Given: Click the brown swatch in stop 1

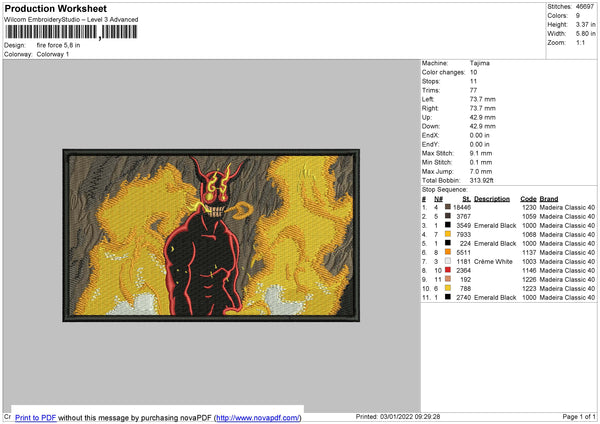Looking at the screenshot, I should click(447, 207).
